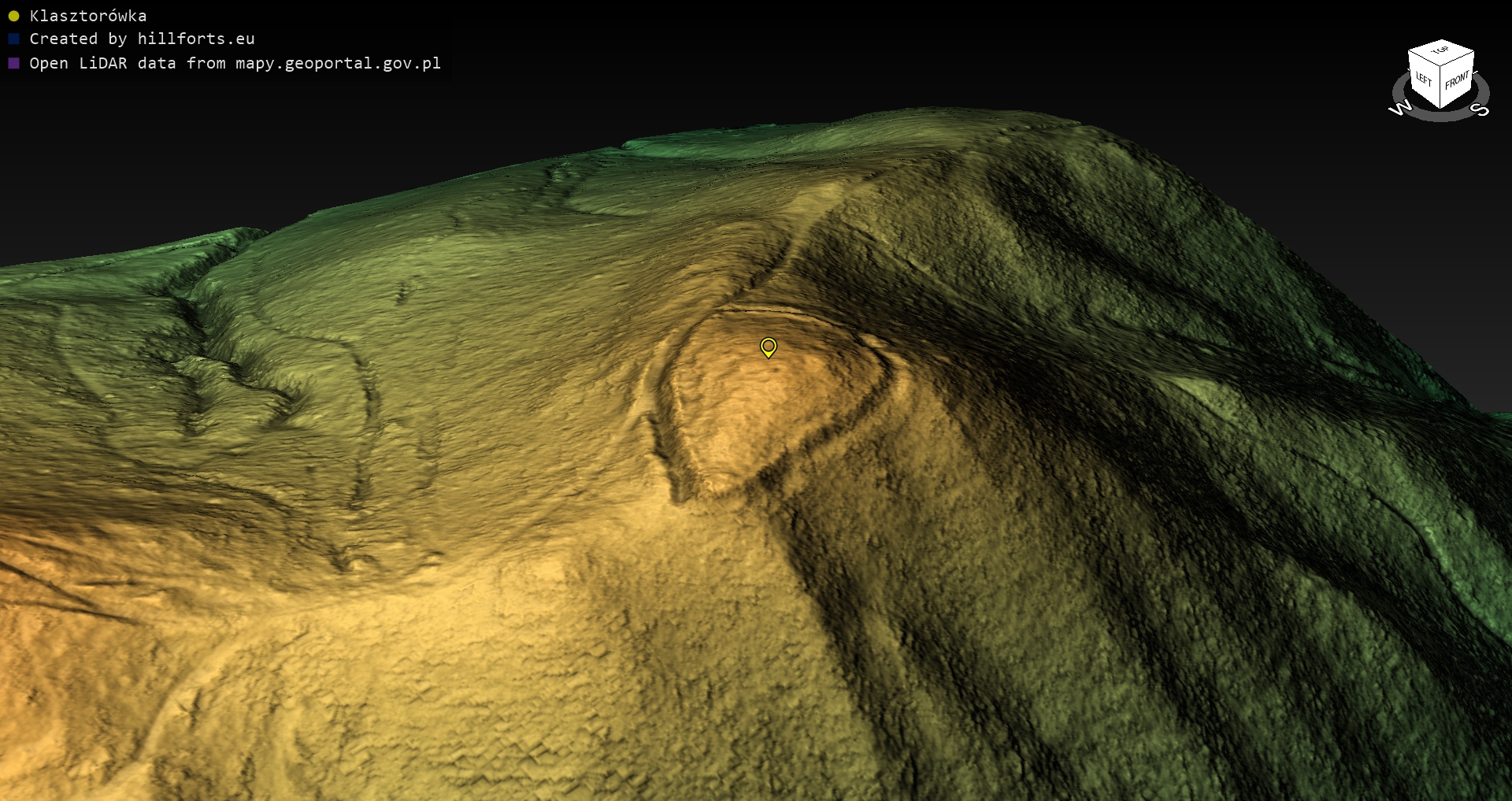The image size is (1512, 801).
Task: Click the yellow circle legend marker for Klasztorówka
Action: click(x=13, y=16)
